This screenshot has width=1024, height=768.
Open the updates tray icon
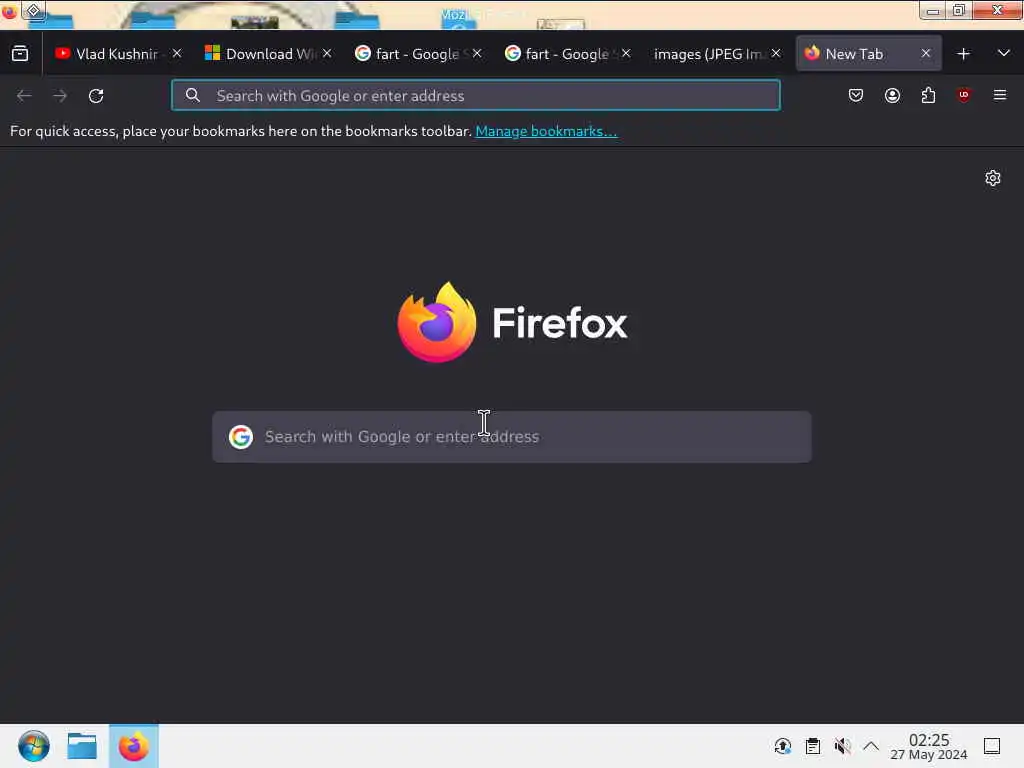click(782, 746)
